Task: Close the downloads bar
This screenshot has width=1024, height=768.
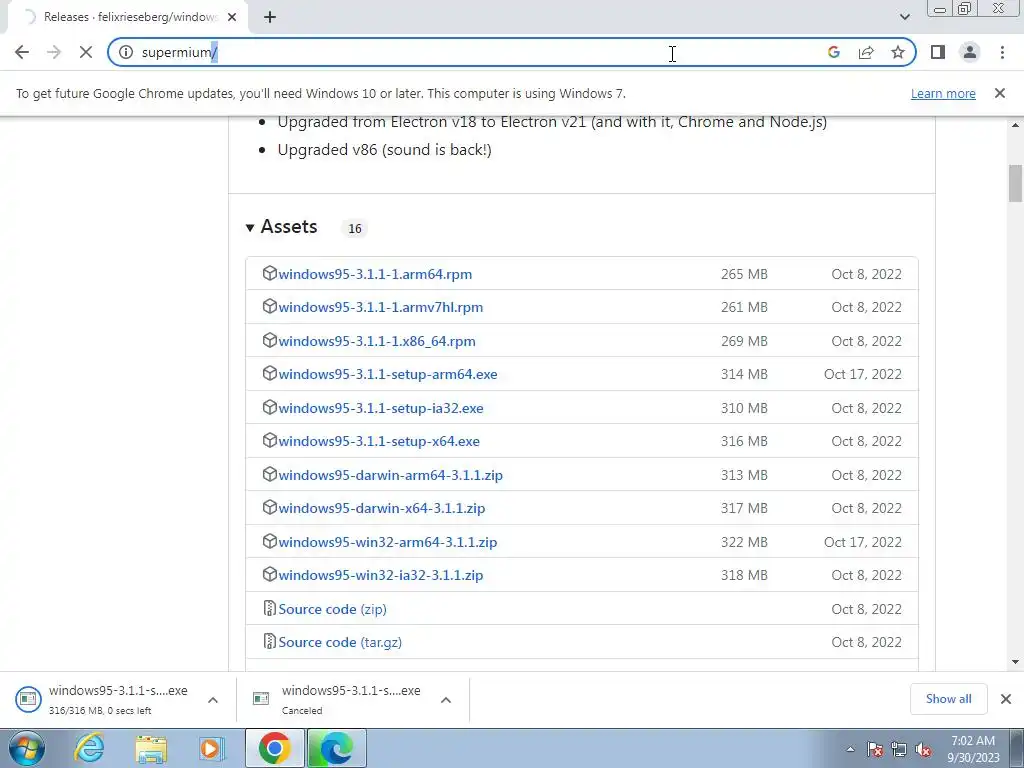Action: 1006,699
